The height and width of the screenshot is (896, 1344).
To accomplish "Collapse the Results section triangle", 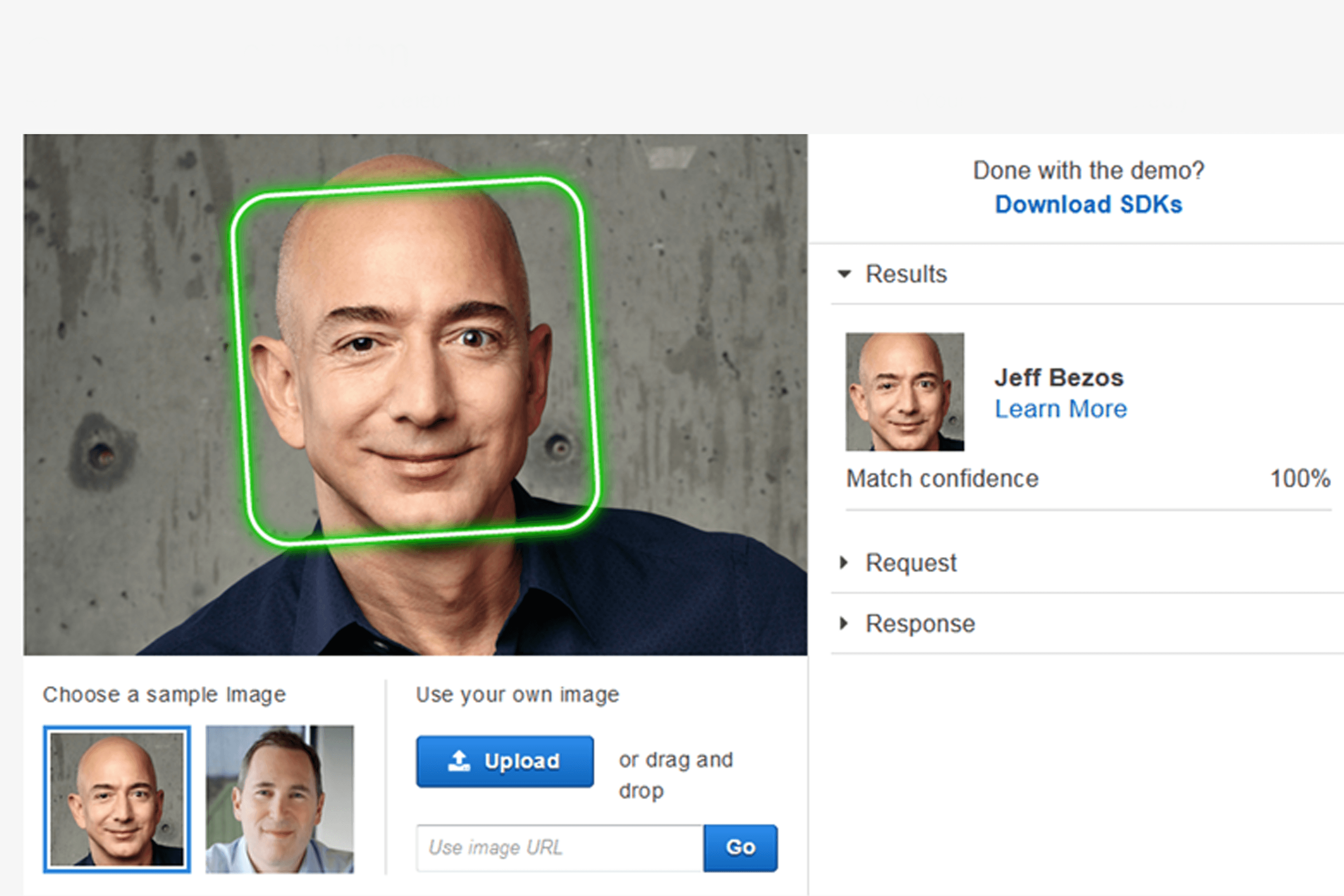I will (x=844, y=274).
